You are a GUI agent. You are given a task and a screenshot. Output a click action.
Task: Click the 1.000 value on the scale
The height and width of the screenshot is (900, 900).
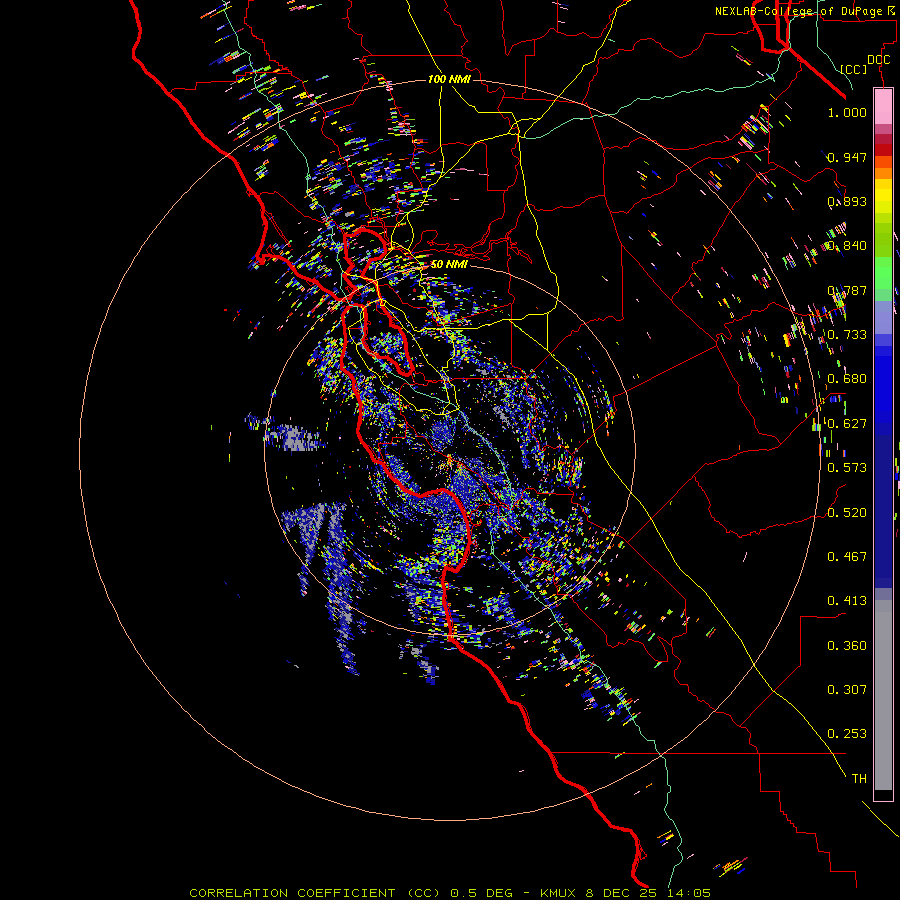tap(847, 112)
